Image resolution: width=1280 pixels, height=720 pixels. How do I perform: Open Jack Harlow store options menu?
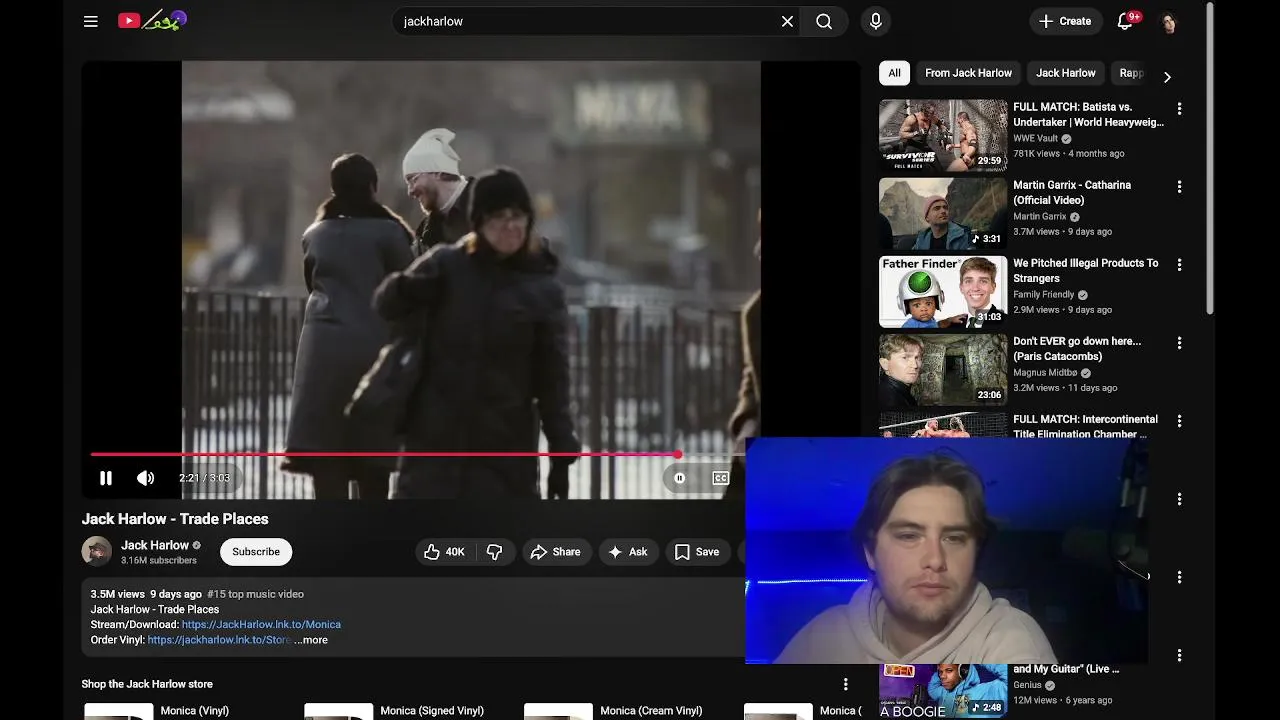click(x=846, y=684)
